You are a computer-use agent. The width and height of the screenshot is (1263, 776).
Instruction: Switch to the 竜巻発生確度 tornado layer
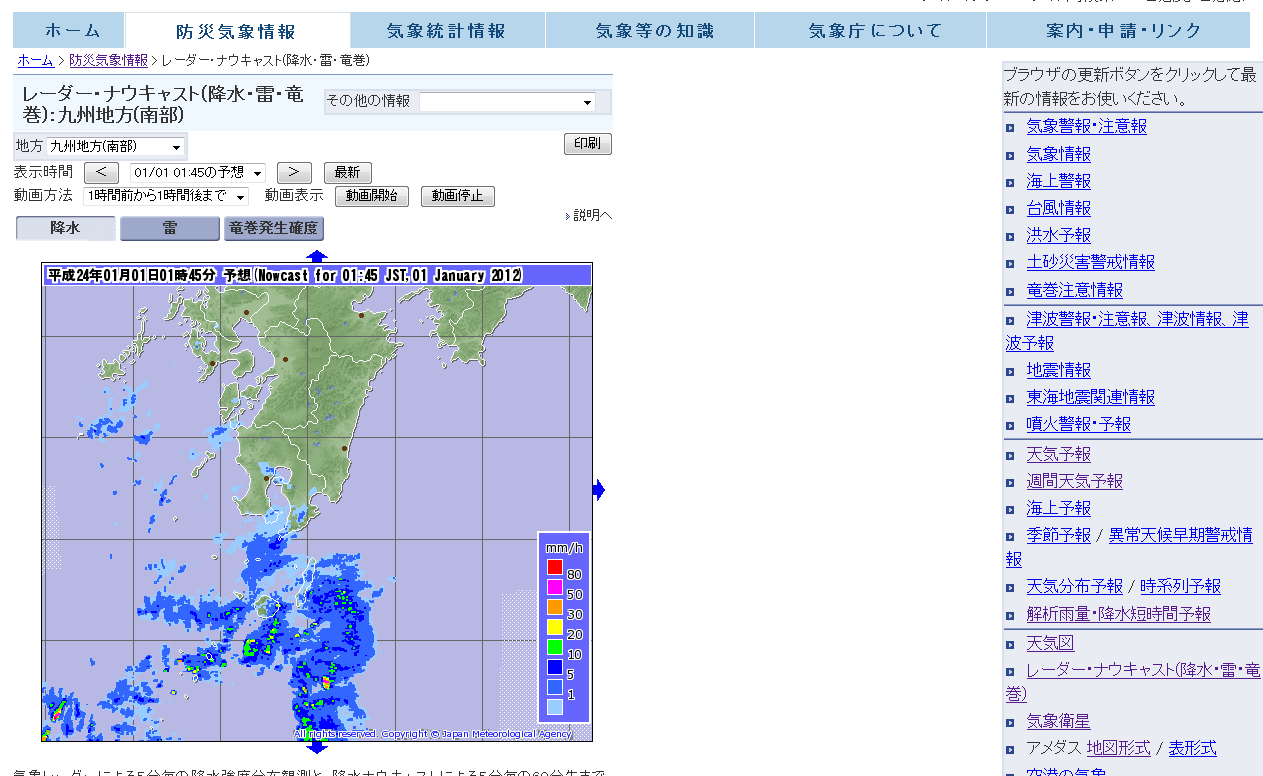coord(274,228)
